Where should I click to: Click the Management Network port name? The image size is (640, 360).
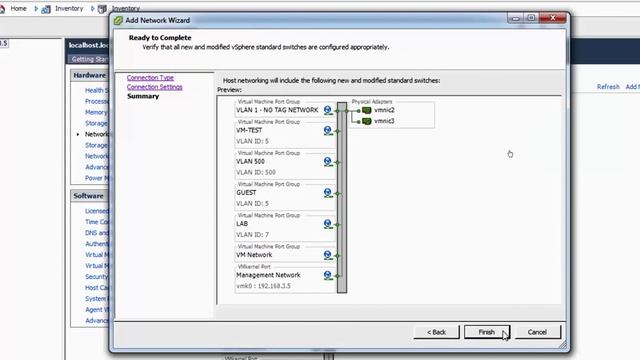(x=268, y=276)
